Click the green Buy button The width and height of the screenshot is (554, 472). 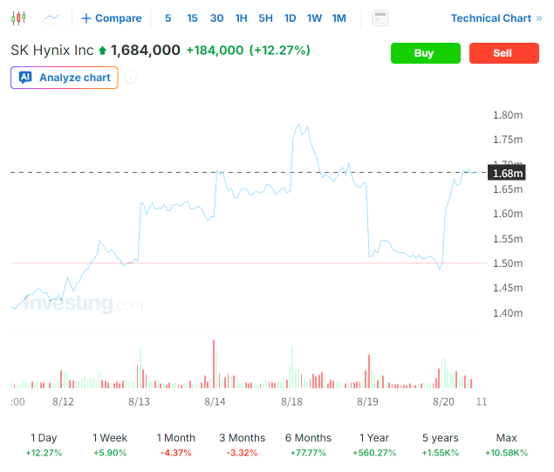(x=425, y=53)
